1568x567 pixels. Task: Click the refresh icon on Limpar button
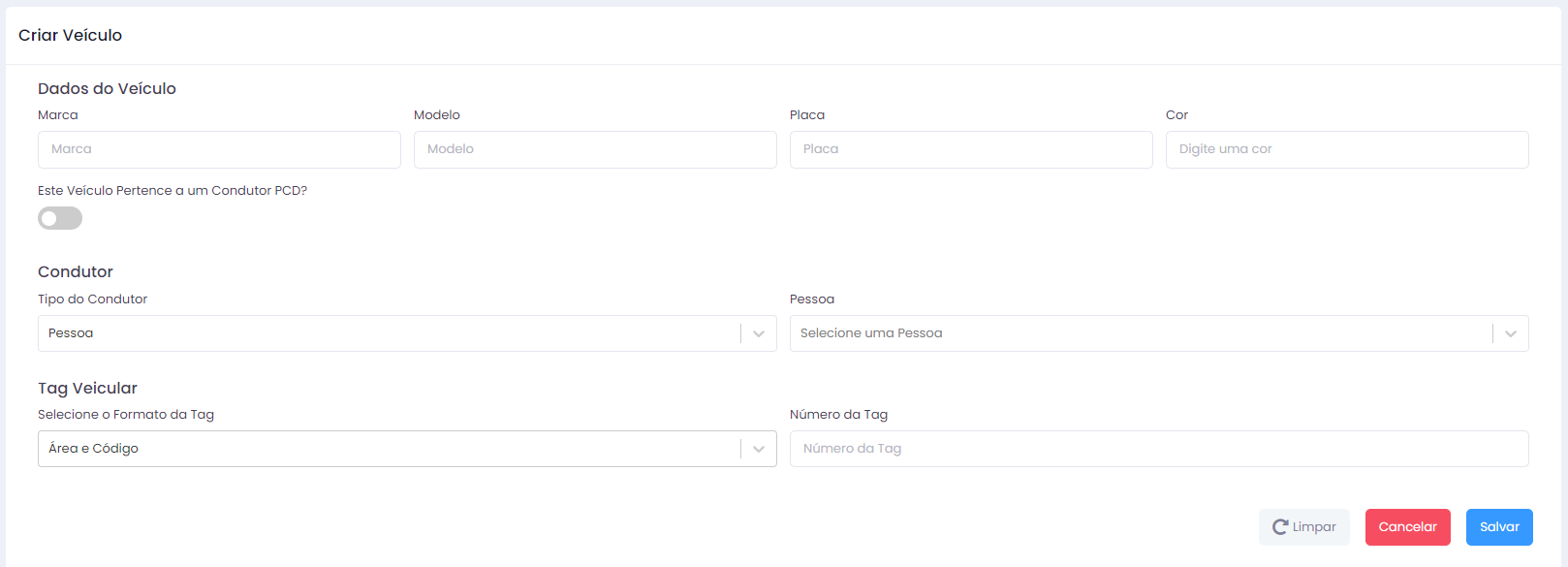[x=1280, y=527]
